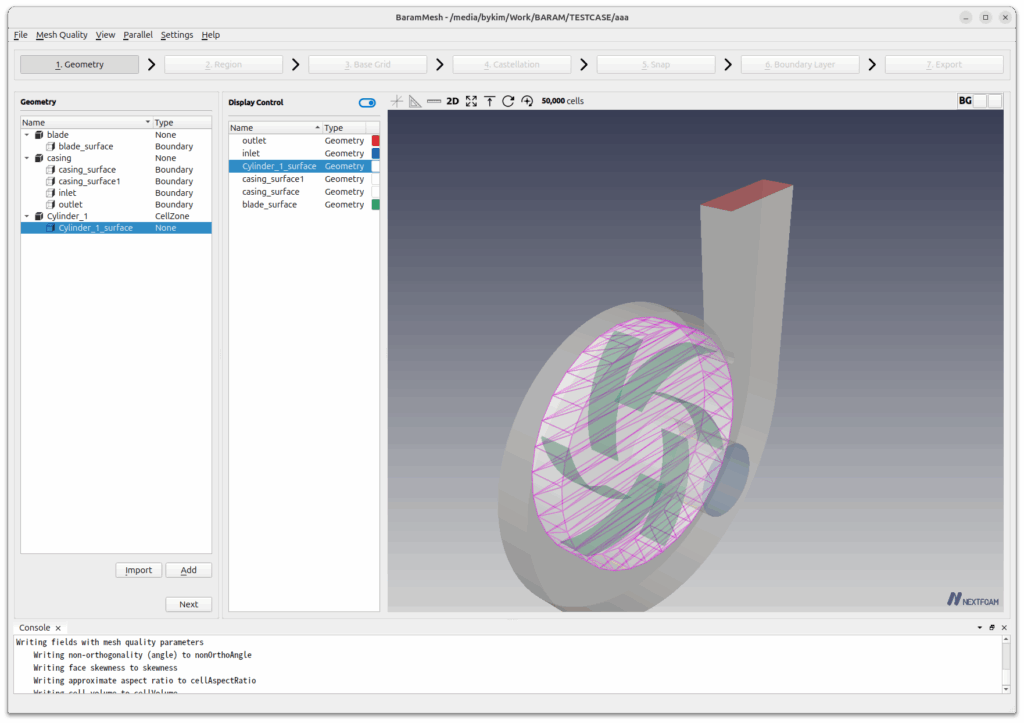Click the second background color box after BG
Viewport: 1024px width, 723px height.
click(x=995, y=101)
